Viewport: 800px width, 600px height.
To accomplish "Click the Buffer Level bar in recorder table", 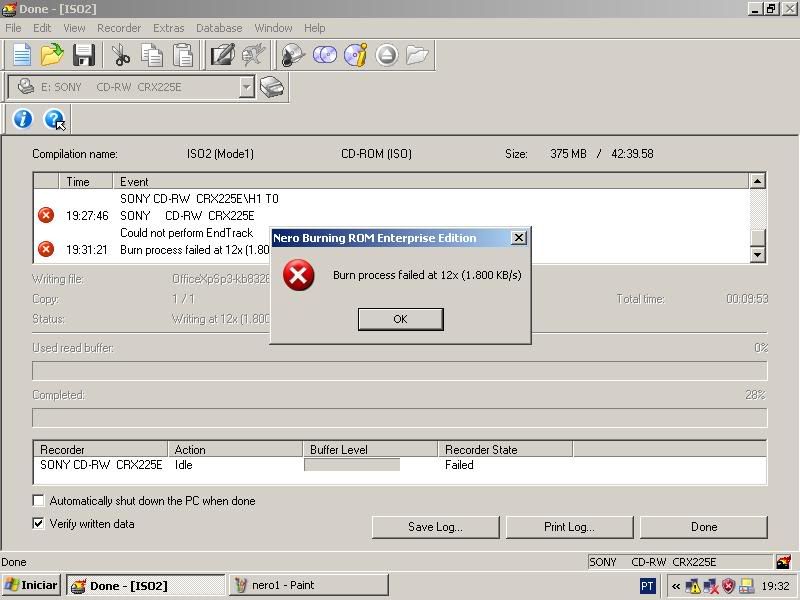I will pyautogui.click(x=352, y=465).
